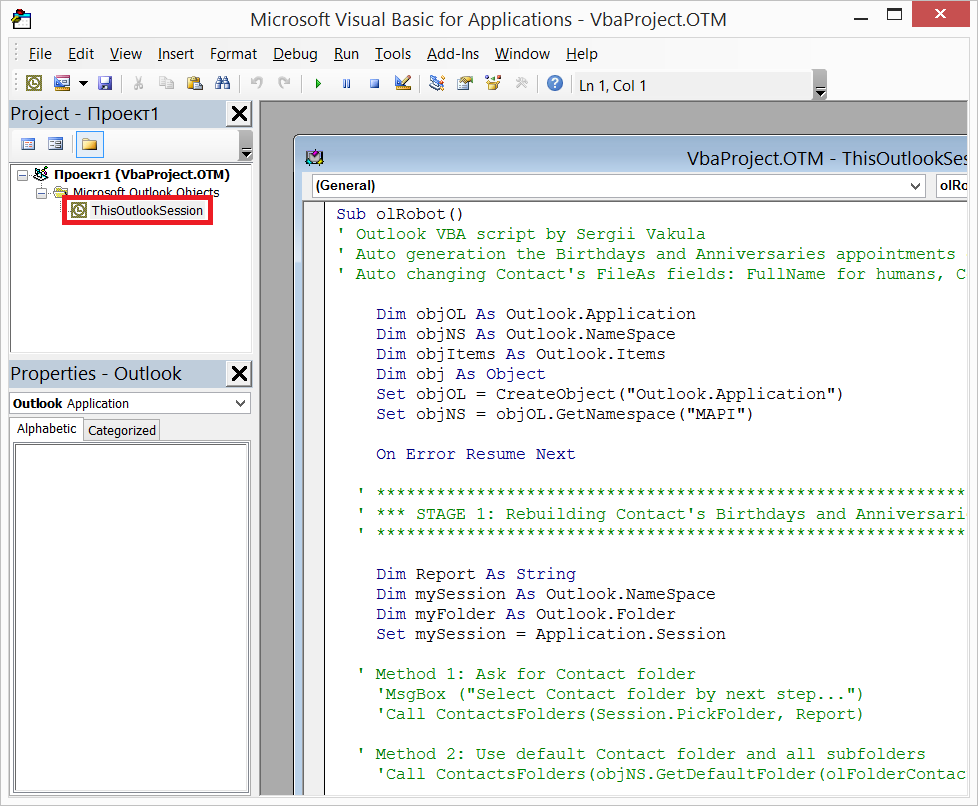Open Toolbox toolbar icon
The image size is (978, 806).
click(521, 83)
